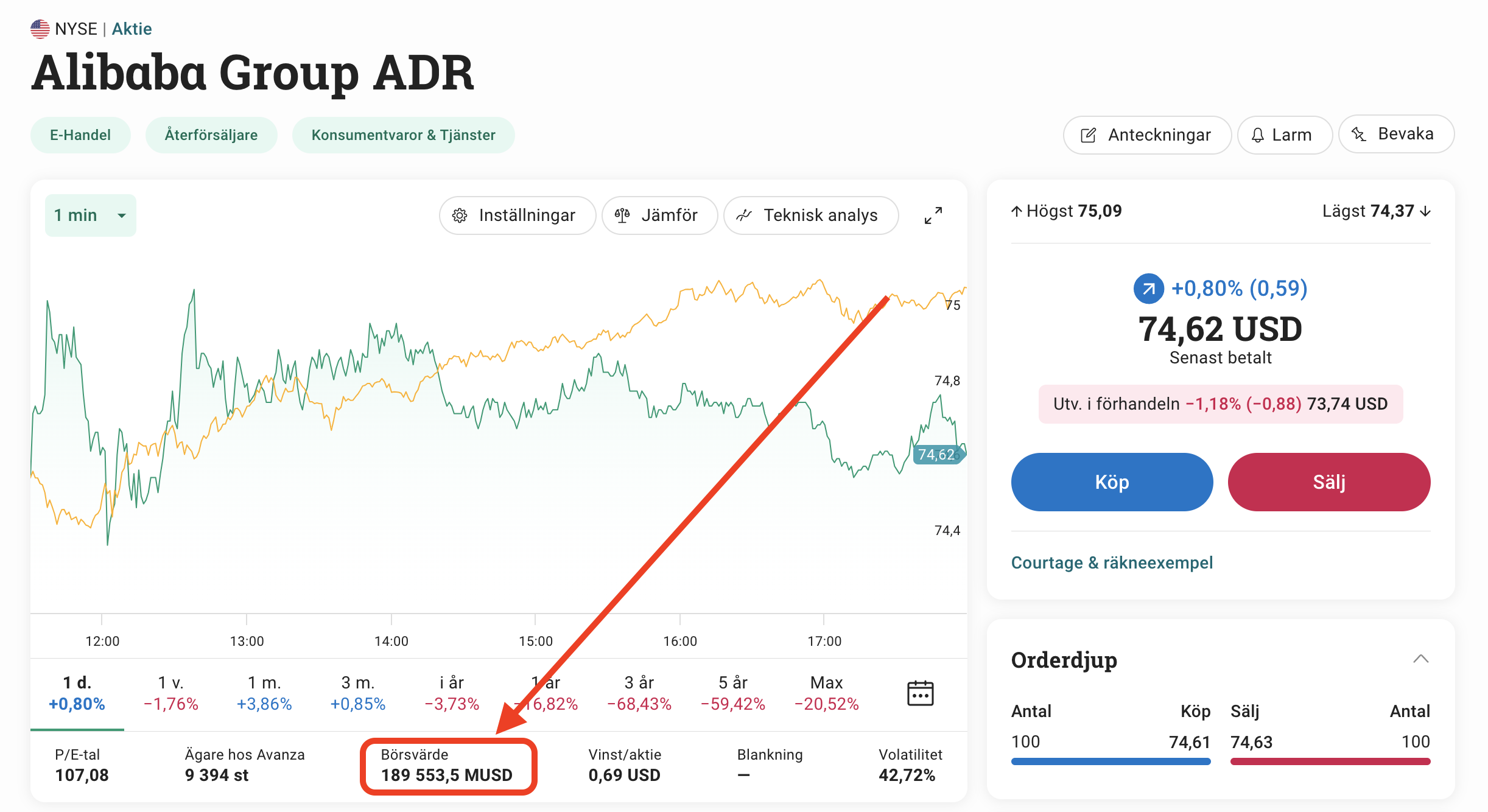Screen dimensions: 1488x812
Task: Select the Max period tab
Action: coord(826,693)
